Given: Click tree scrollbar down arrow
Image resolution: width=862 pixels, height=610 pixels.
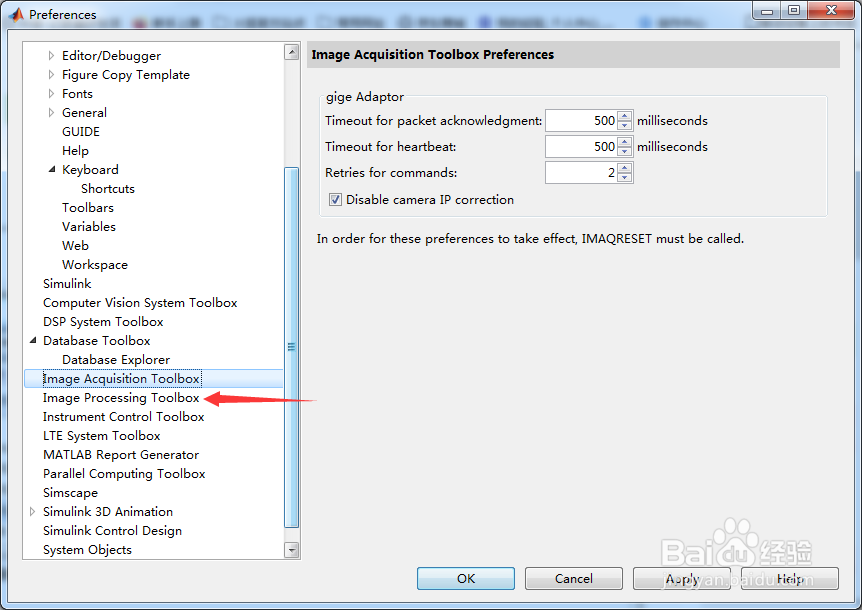Looking at the screenshot, I should pyautogui.click(x=292, y=550).
